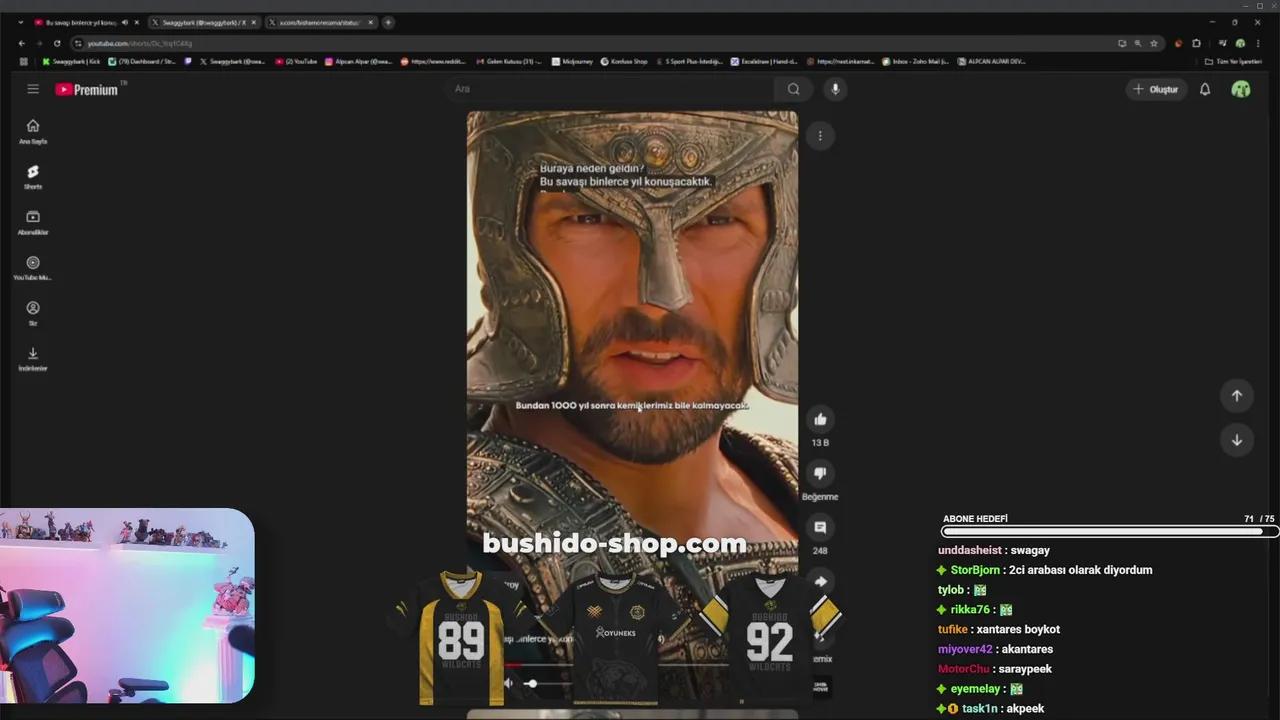
Task: Start voice search with microphone icon
Action: 835,89
